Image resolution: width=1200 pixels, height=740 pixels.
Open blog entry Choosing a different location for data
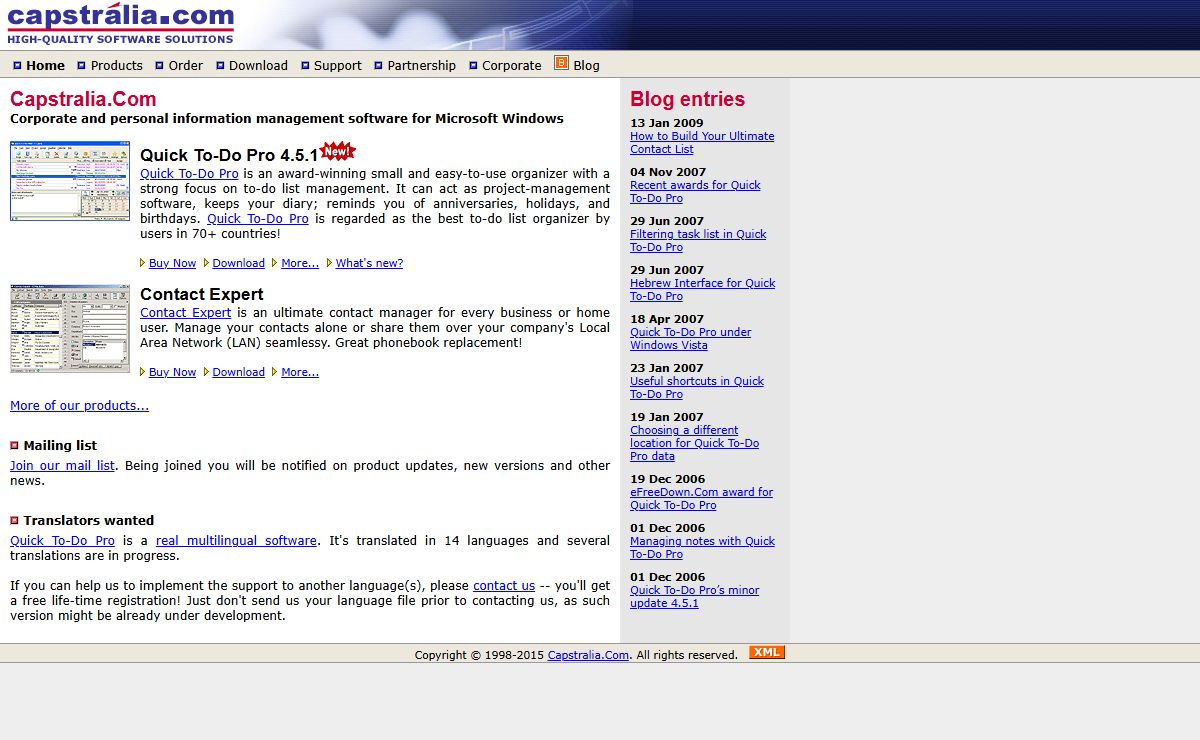694,443
